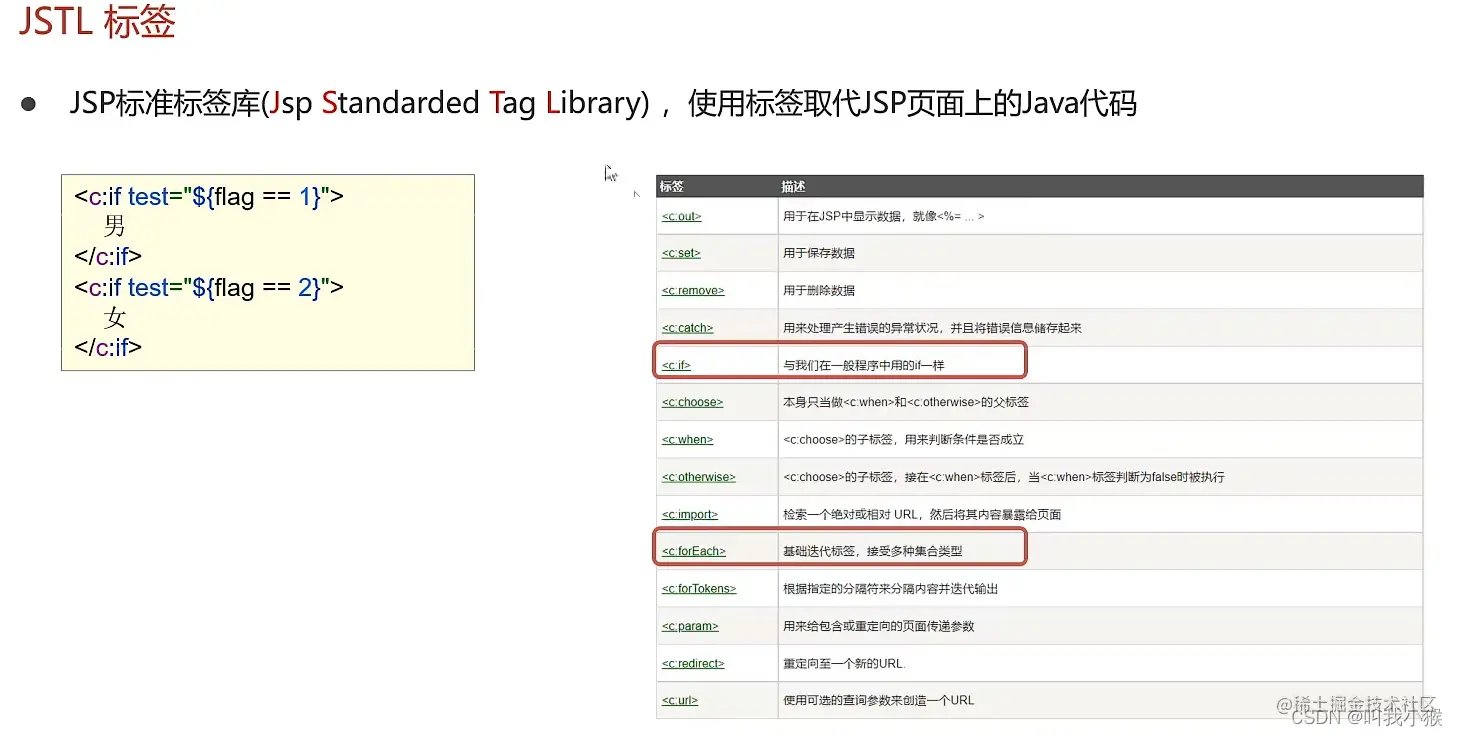This screenshot has height=736, width=1458.
Task: Open the <c:forTokens> tag link
Action: 697,588
